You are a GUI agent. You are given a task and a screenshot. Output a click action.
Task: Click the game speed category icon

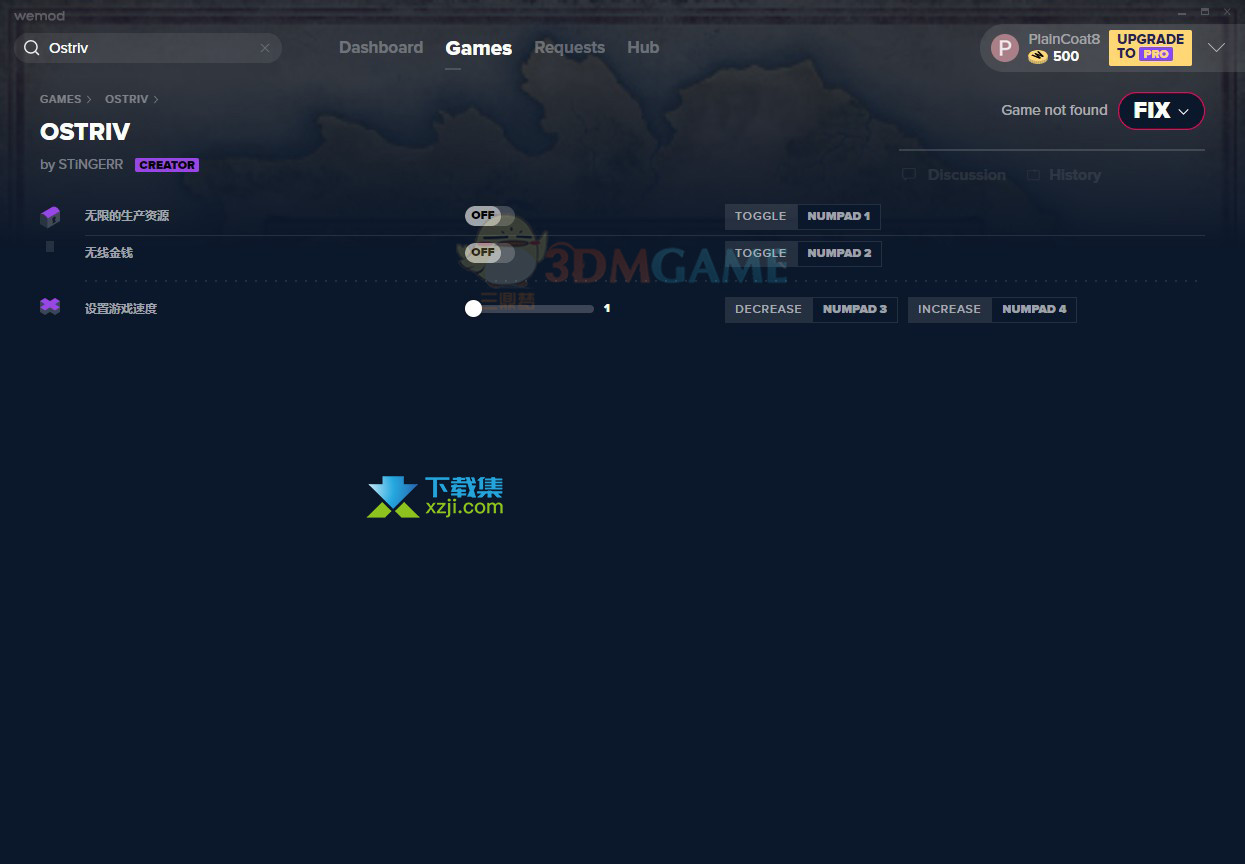(50, 307)
